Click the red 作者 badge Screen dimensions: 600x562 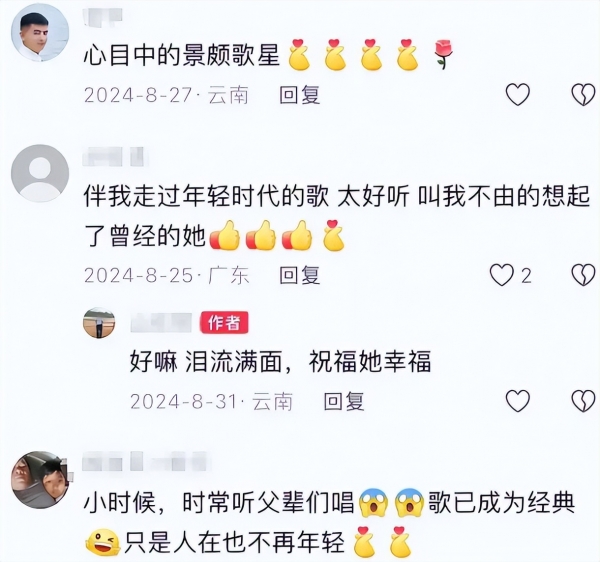(x=224, y=323)
